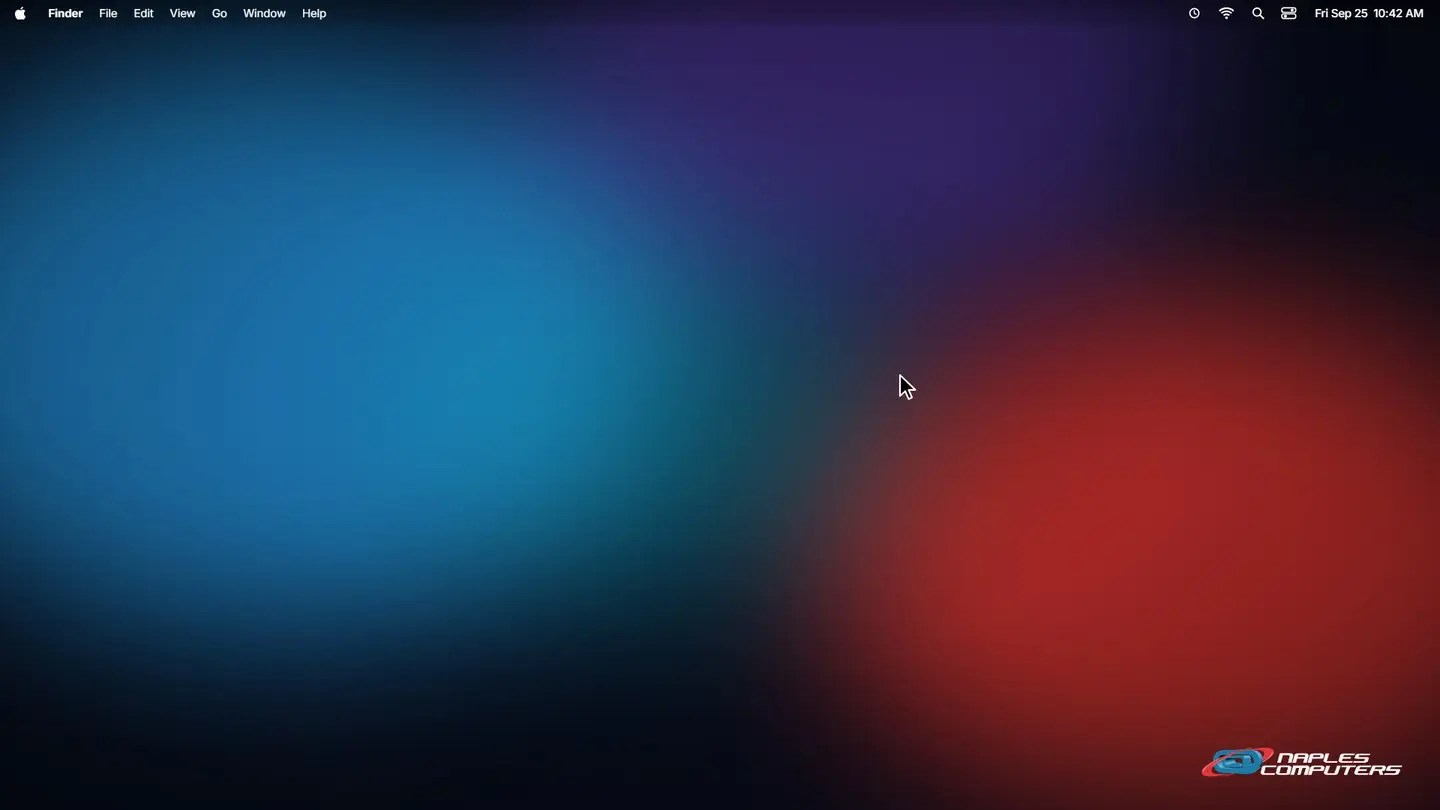Screen dimensions: 1440x810
Task: Open the Apple menu
Action: (20, 13)
